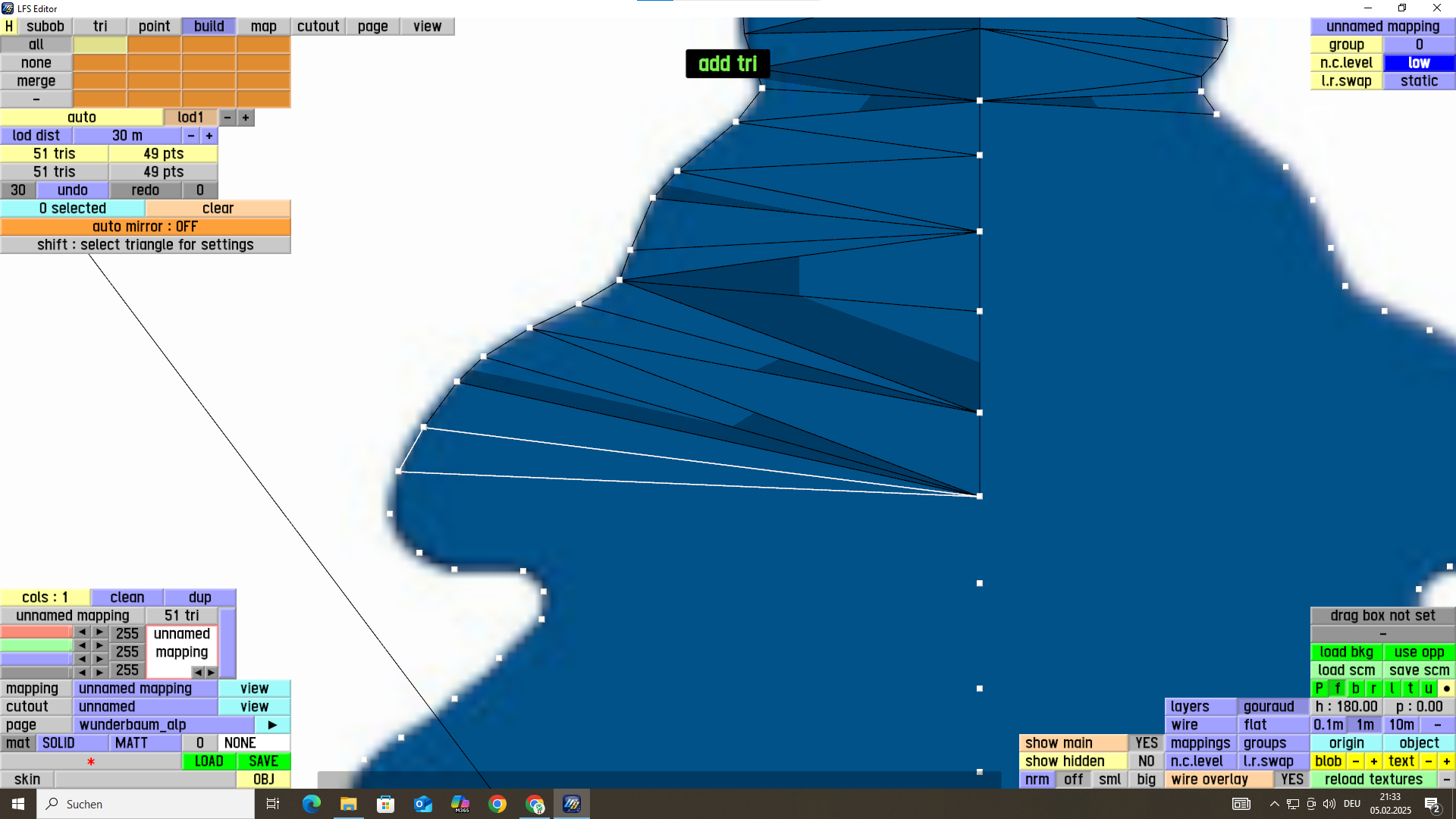Toggle show hidden NO setting
This screenshot has width=1456, height=819.
(1146, 761)
